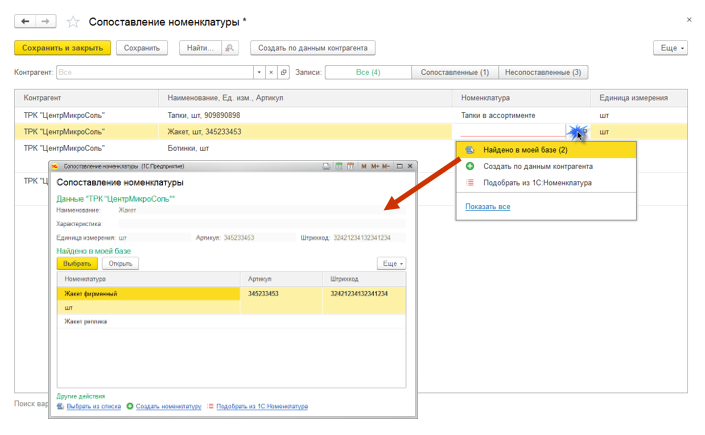Click the Показать все link
The height and width of the screenshot is (435, 705).
[487, 207]
